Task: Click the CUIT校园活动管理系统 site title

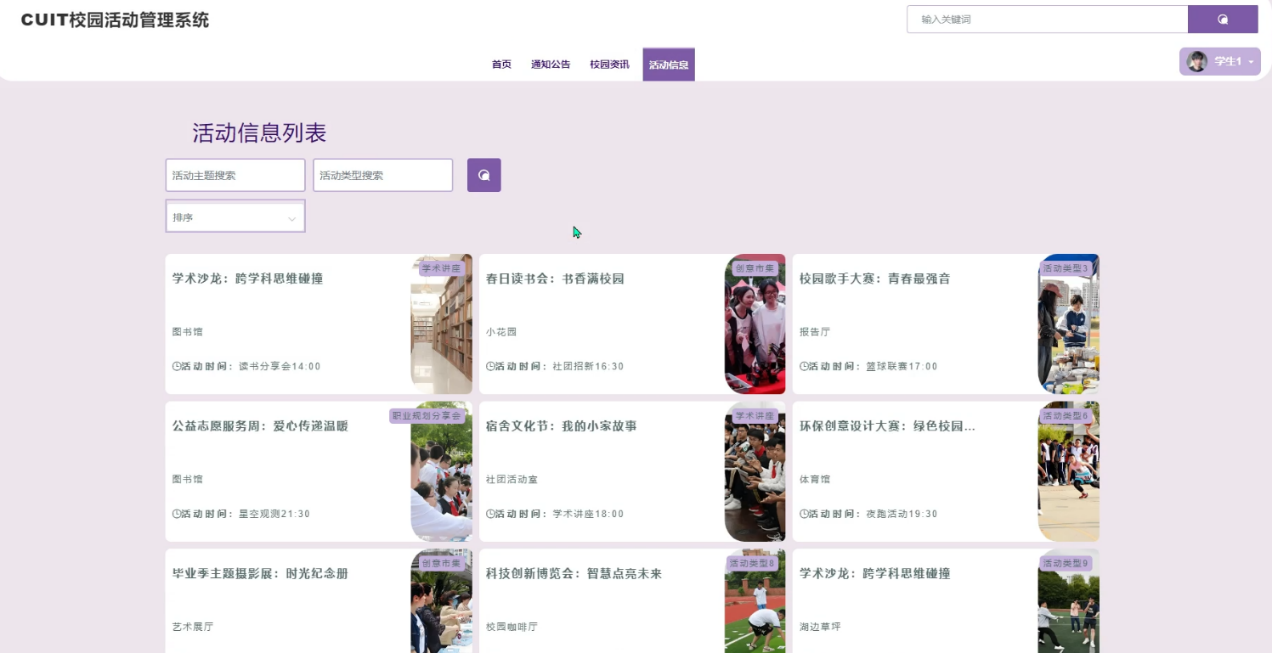Action: click(115, 20)
